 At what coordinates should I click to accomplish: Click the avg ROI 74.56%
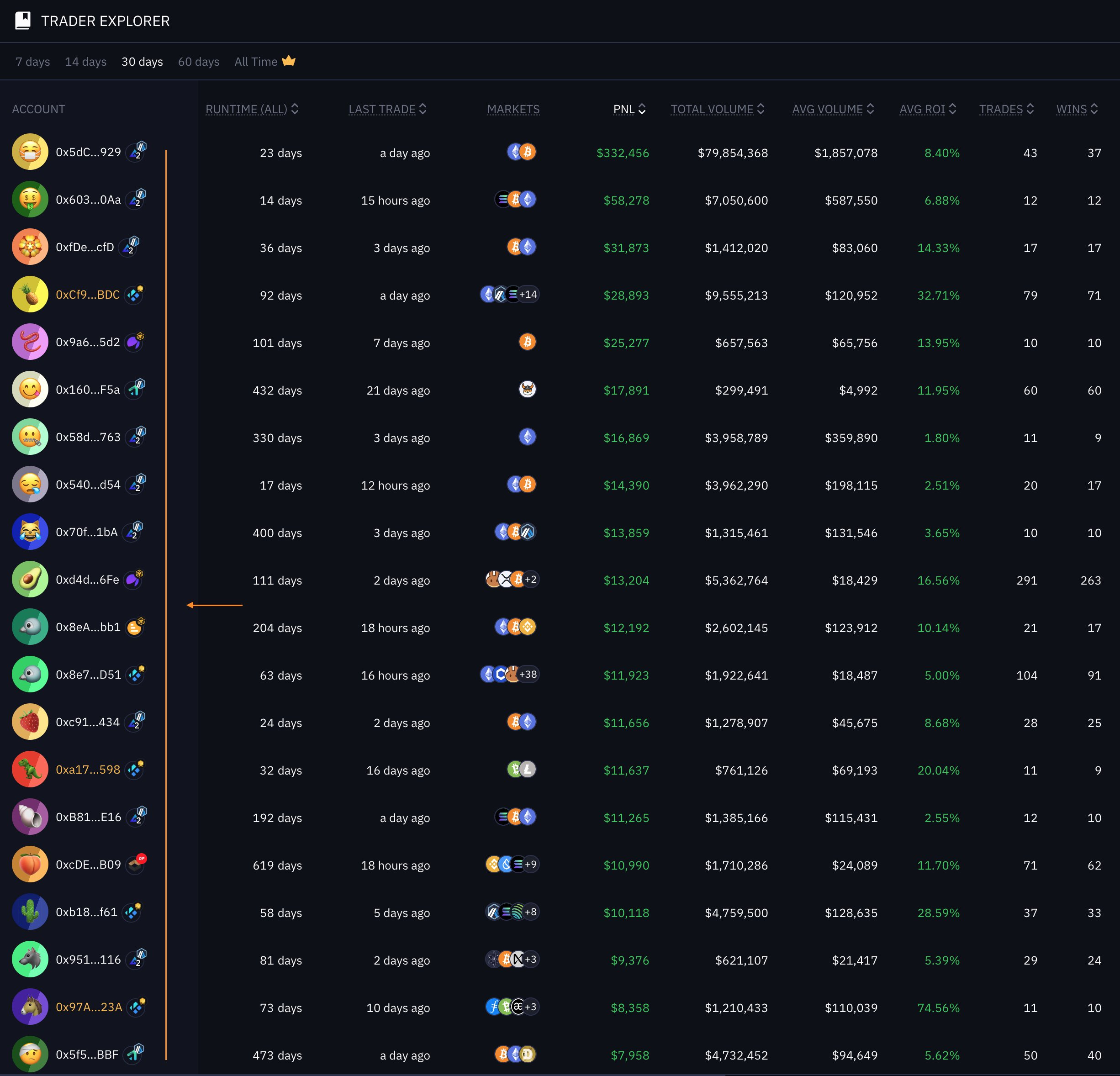[x=938, y=1007]
